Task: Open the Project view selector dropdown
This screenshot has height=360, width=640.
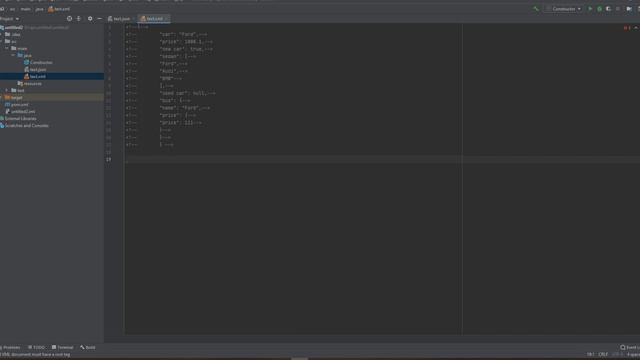Action: 9,19
